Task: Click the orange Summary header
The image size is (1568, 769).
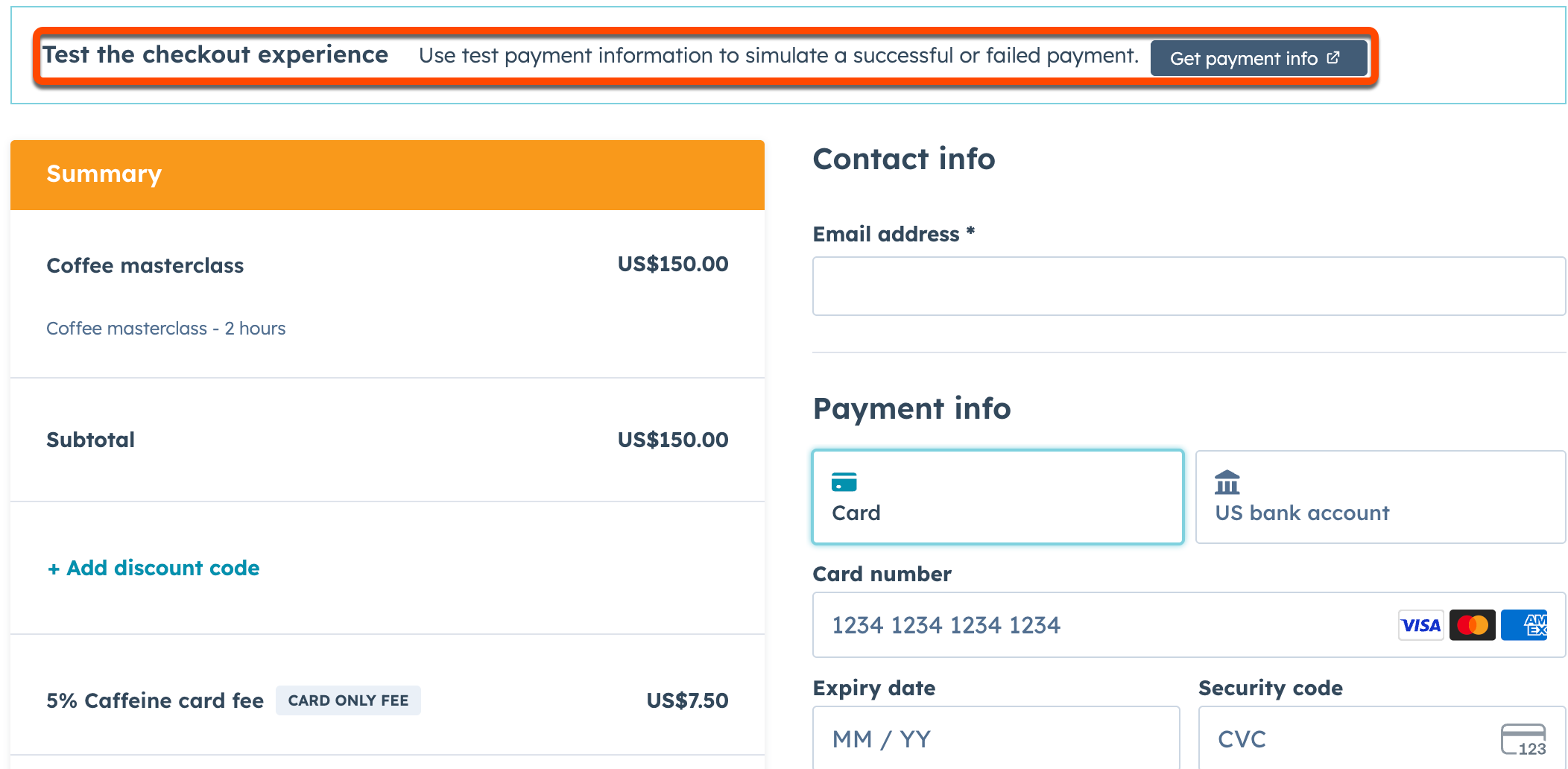Action: point(387,174)
